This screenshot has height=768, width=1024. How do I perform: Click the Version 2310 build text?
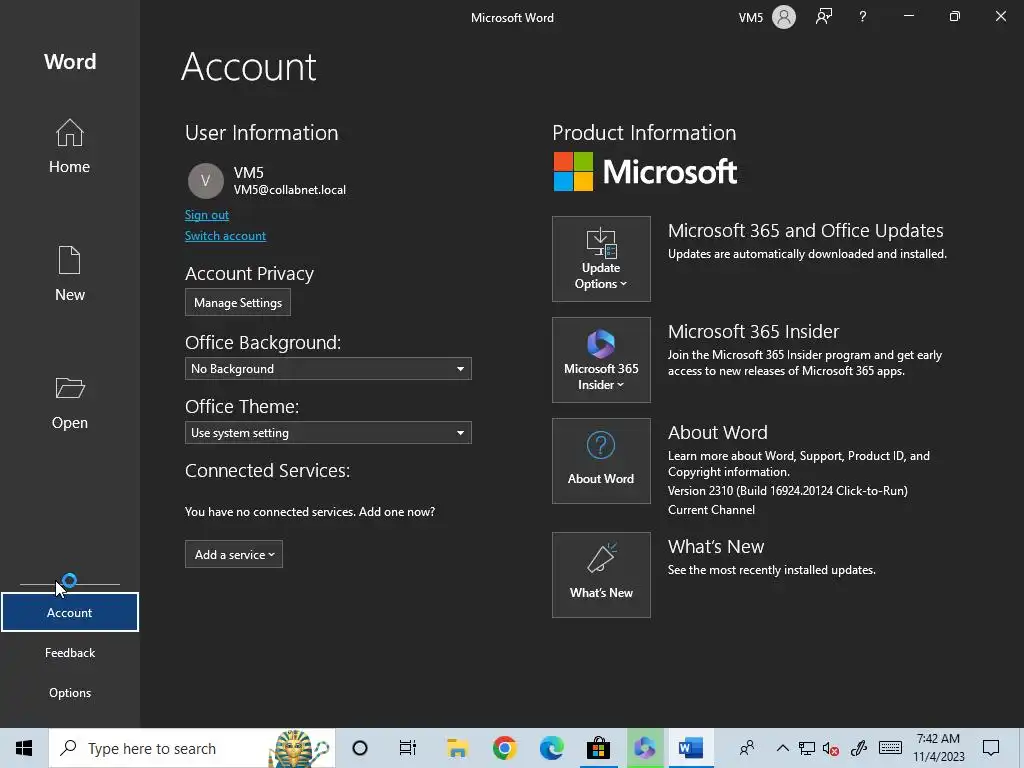pyautogui.click(x=788, y=490)
